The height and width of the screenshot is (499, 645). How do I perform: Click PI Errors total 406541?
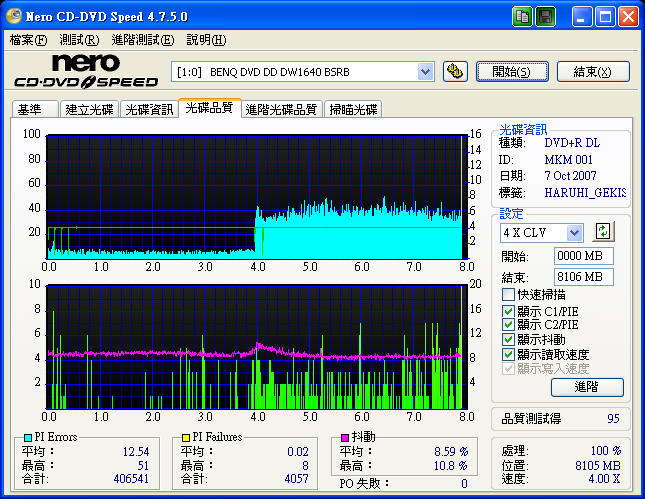131,479
